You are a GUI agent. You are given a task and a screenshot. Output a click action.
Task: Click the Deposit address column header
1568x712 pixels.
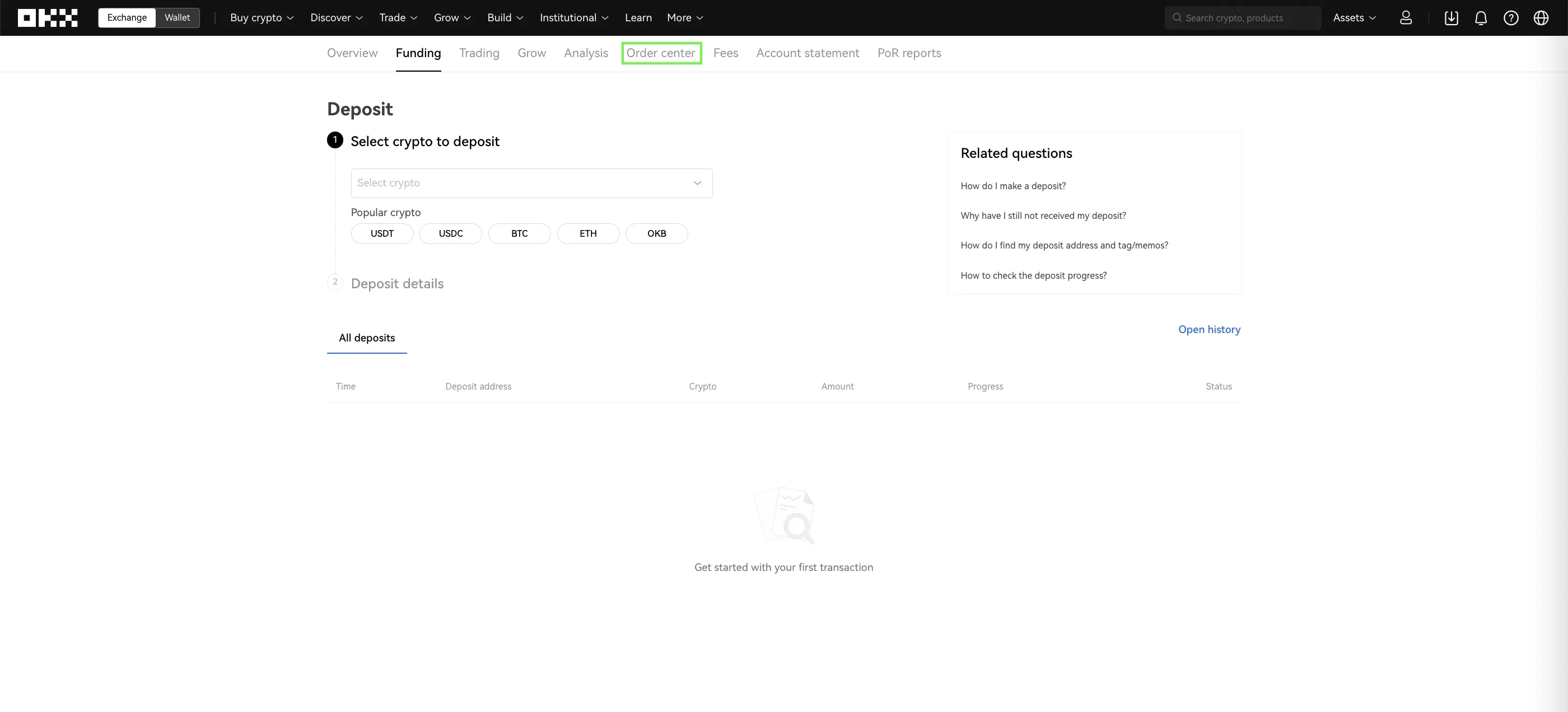[478, 386]
